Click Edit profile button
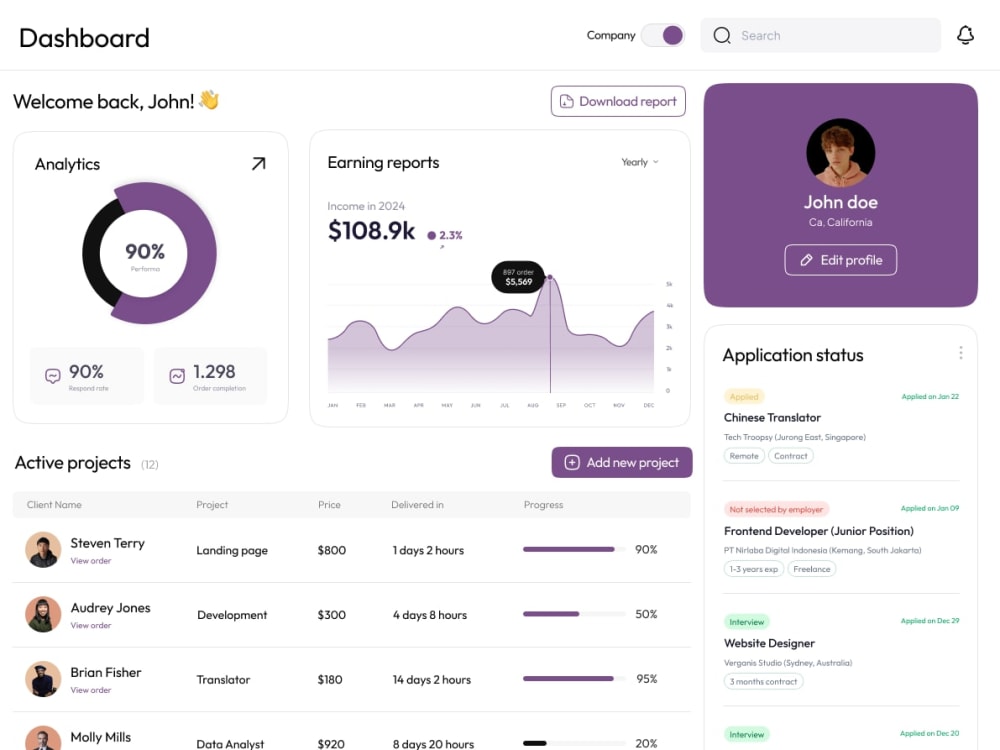 point(841,260)
